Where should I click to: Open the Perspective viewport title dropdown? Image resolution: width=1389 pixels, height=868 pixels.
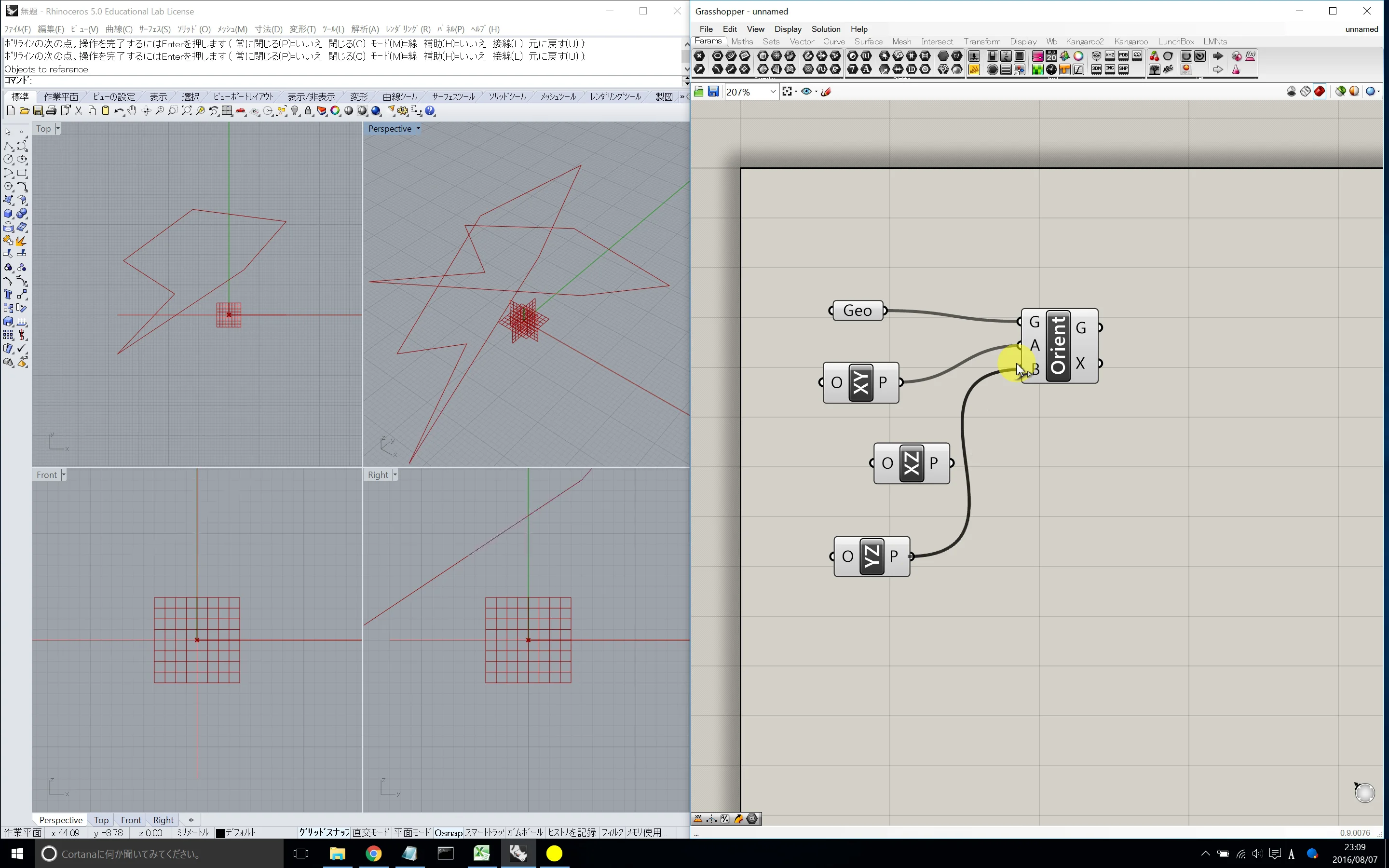point(419,129)
